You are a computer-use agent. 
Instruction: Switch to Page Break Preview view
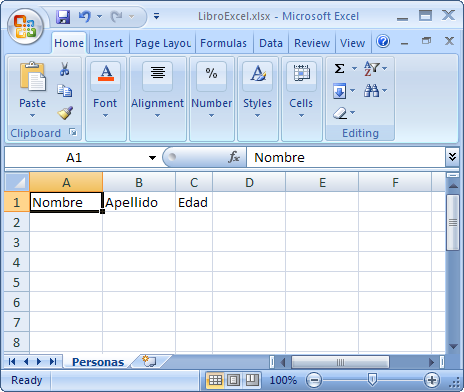pos(252,380)
